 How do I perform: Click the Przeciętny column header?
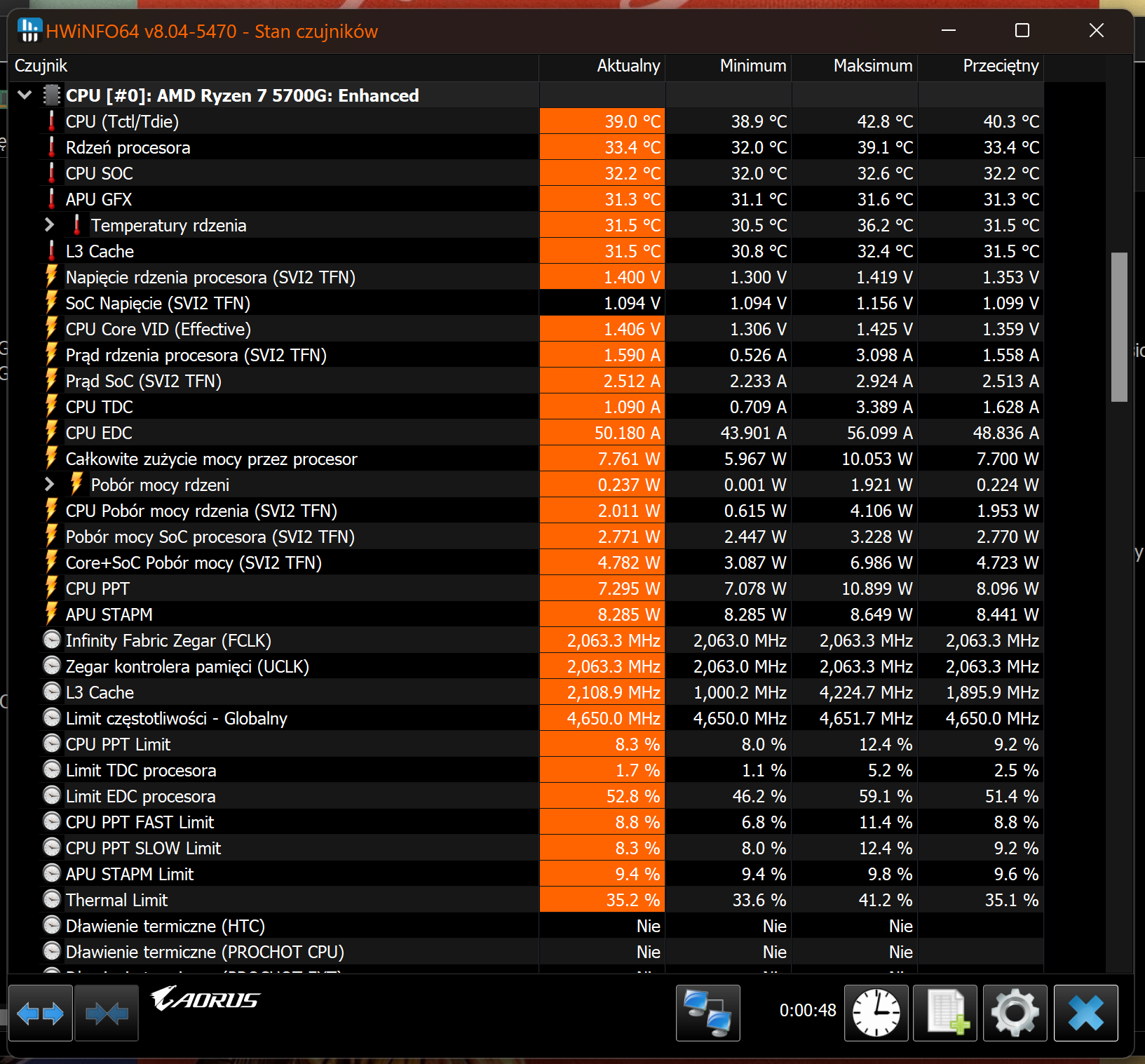click(981, 67)
